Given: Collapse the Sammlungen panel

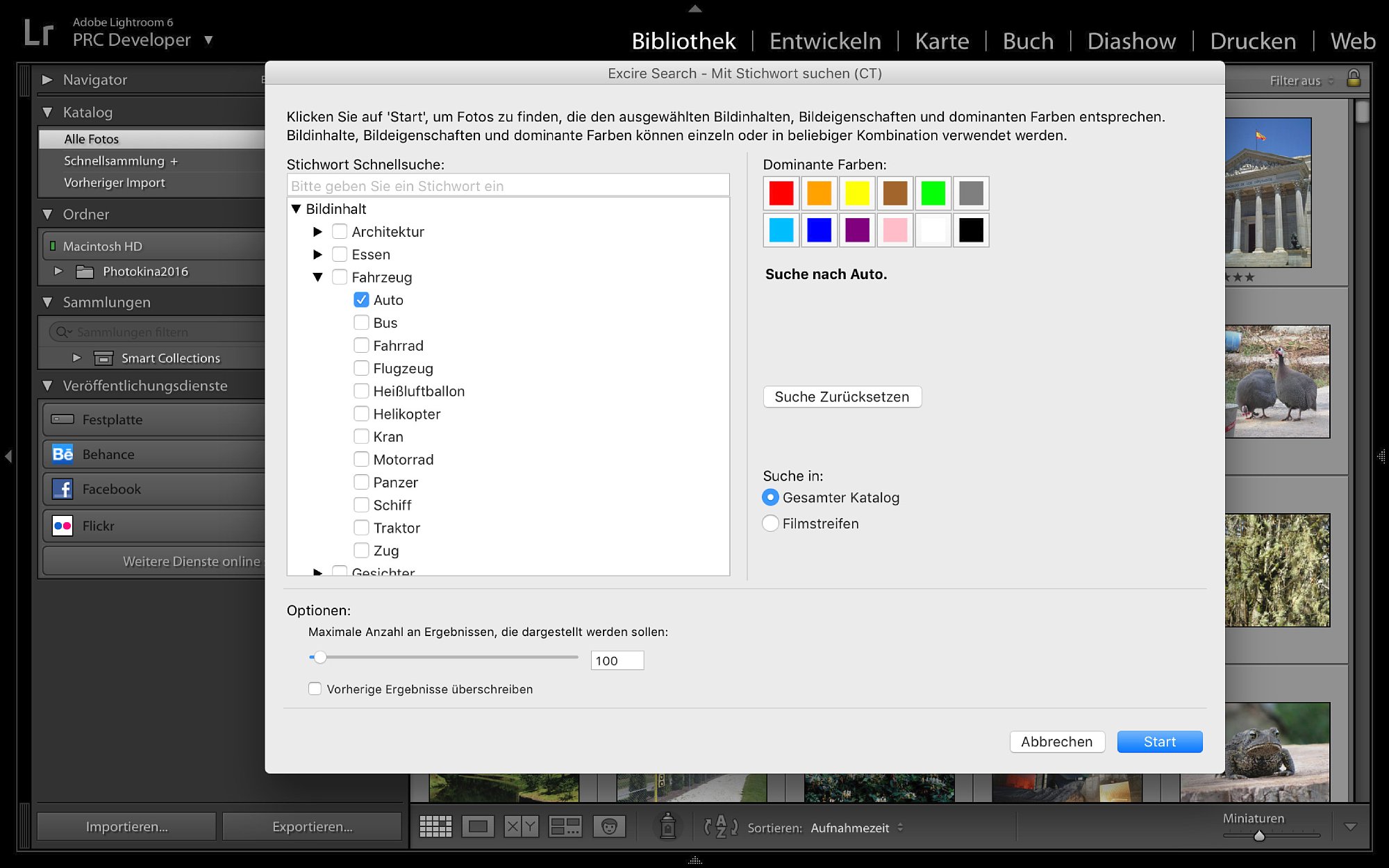Looking at the screenshot, I should [x=47, y=302].
